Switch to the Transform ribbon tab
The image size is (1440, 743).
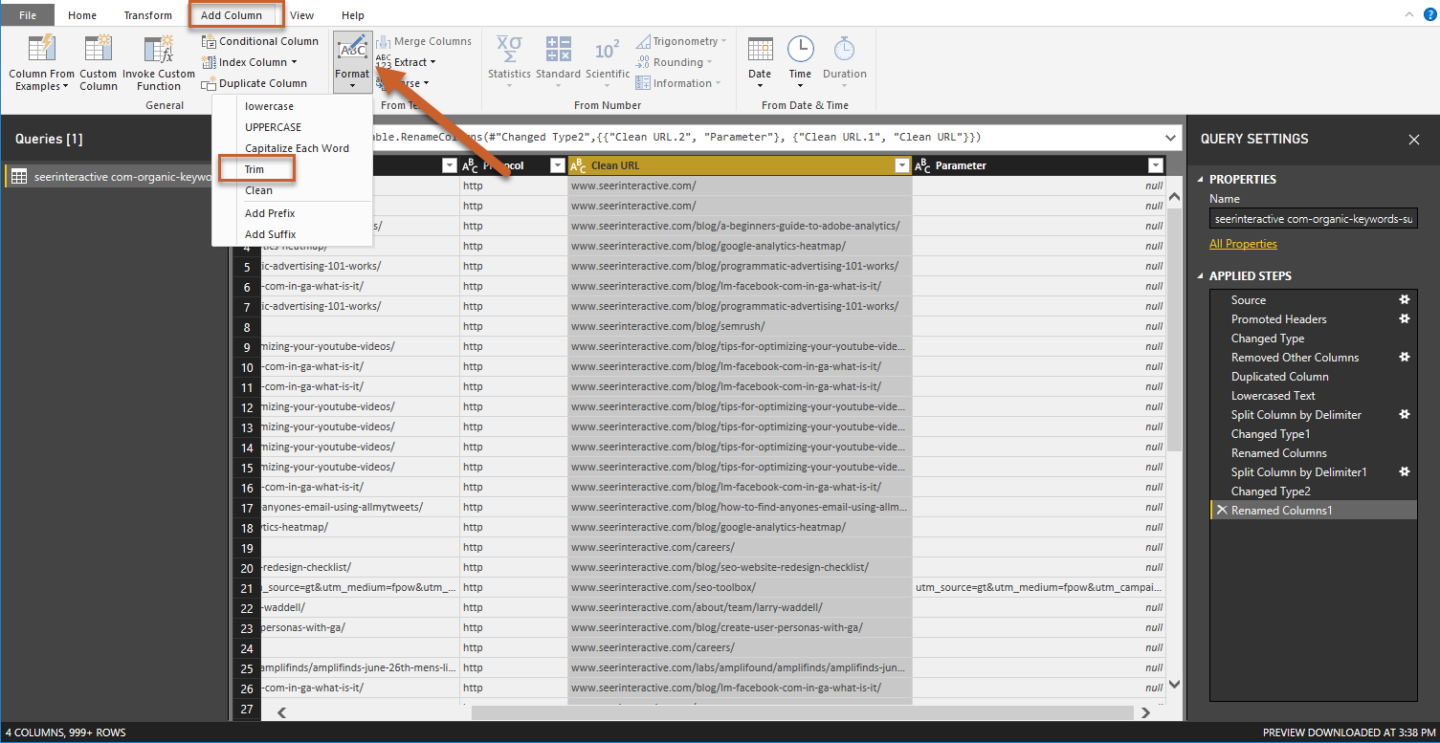tap(148, 15)
